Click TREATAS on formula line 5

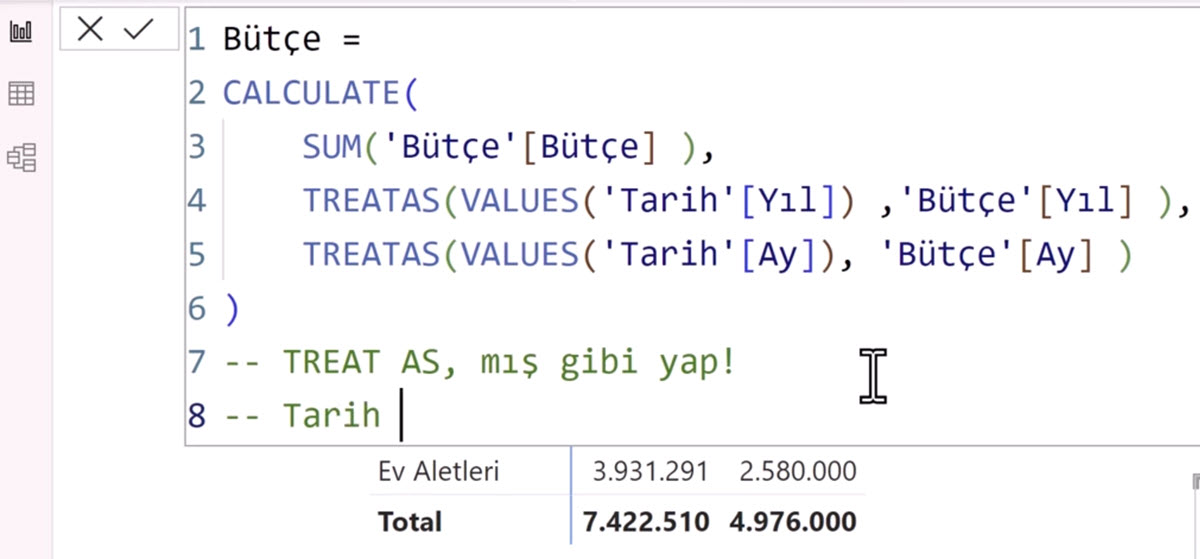click(x=372, y=255)
